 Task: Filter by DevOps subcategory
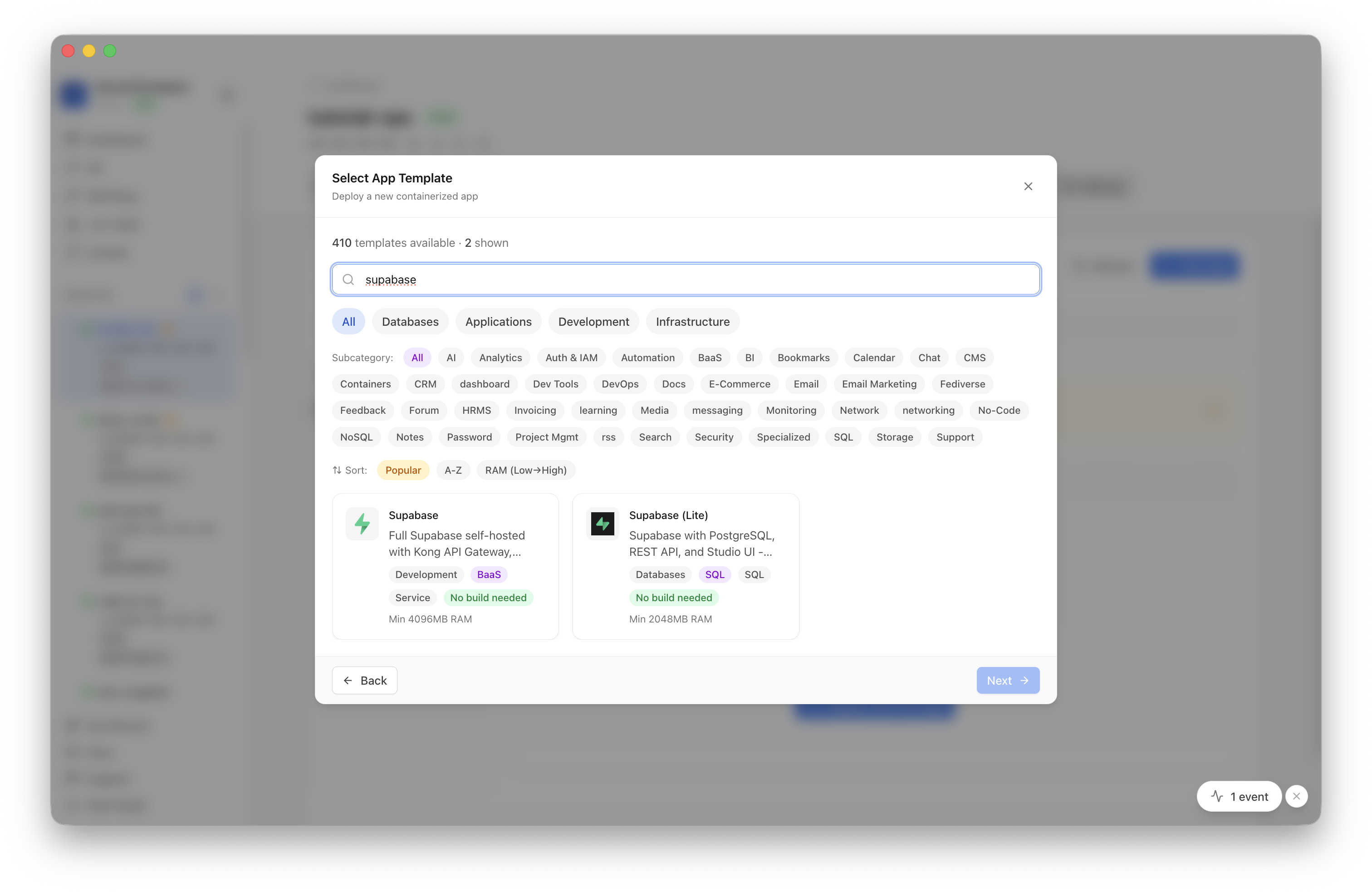click(620, 384)
